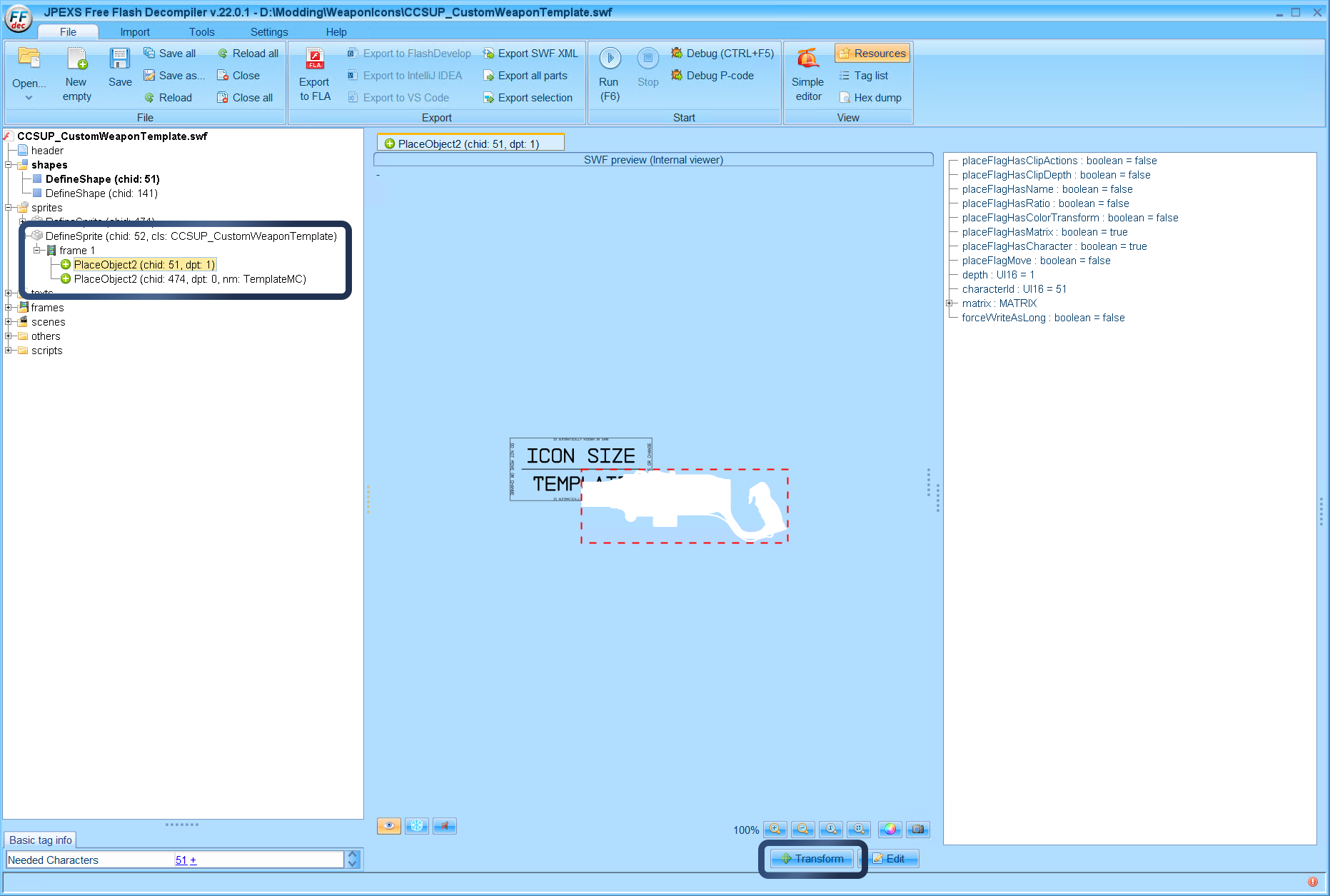Toggle the eye display-preview button

388,826
